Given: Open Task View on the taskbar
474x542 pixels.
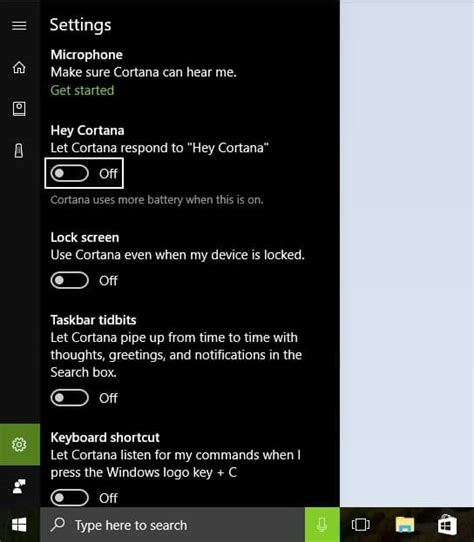Looking at the screenshot, I should pos(360,525).
